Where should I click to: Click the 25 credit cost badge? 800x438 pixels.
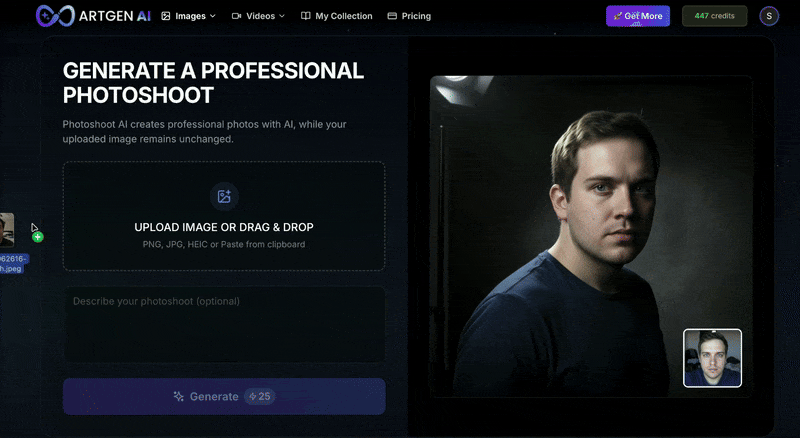[x=260, y=396]
